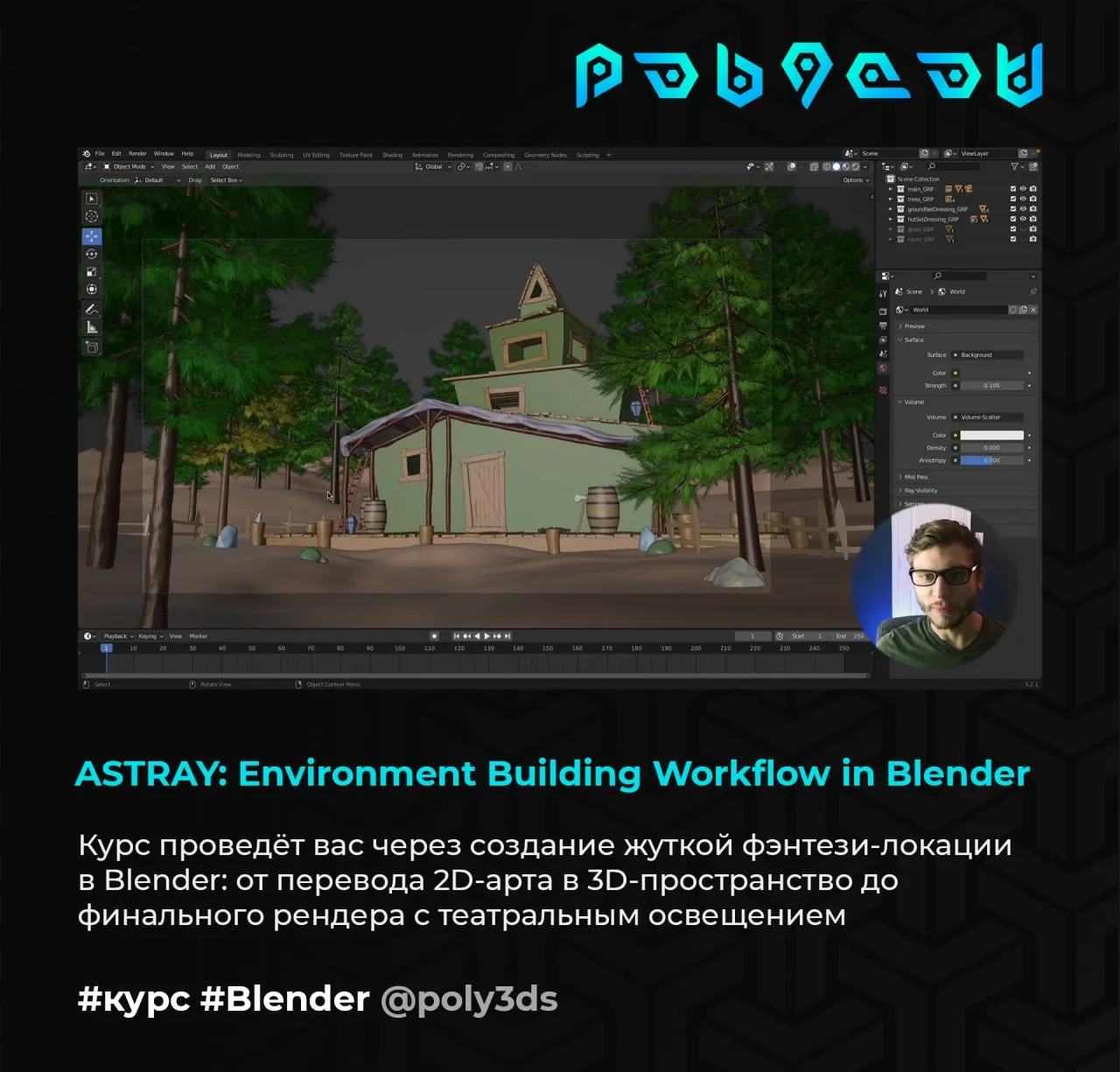Select the Rotate tool in the left toolbar

[x=92, y=254]
